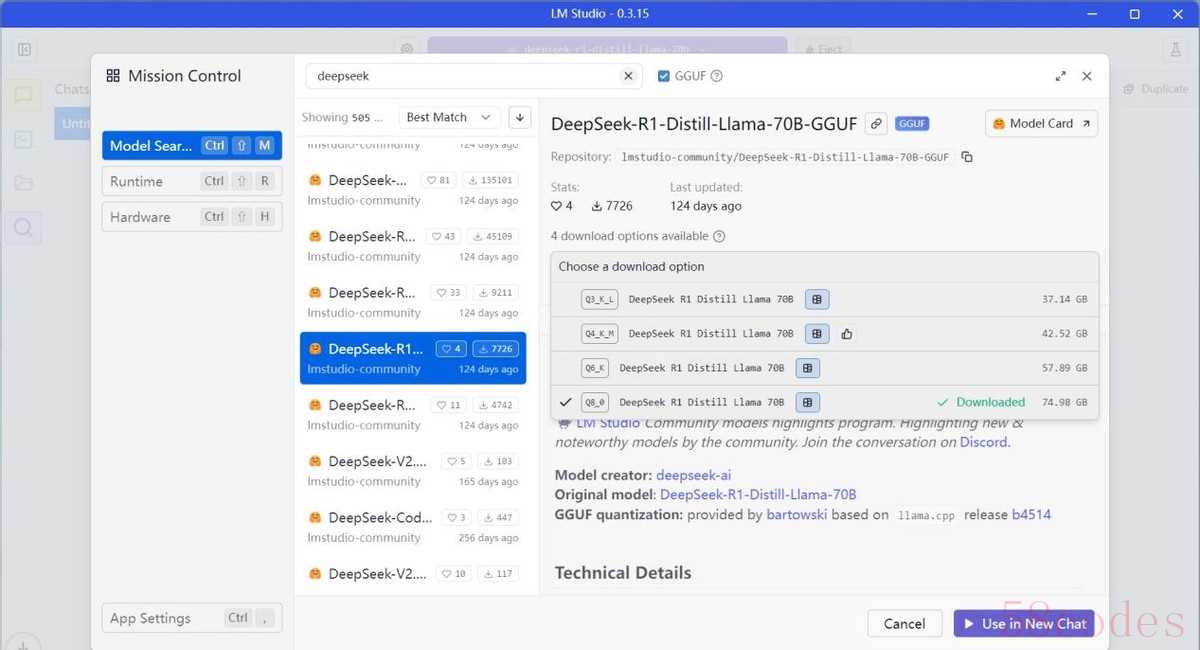Screen dimensions: 1200x650
Task: Clear the deepseek search field
Action: (628, 76)
